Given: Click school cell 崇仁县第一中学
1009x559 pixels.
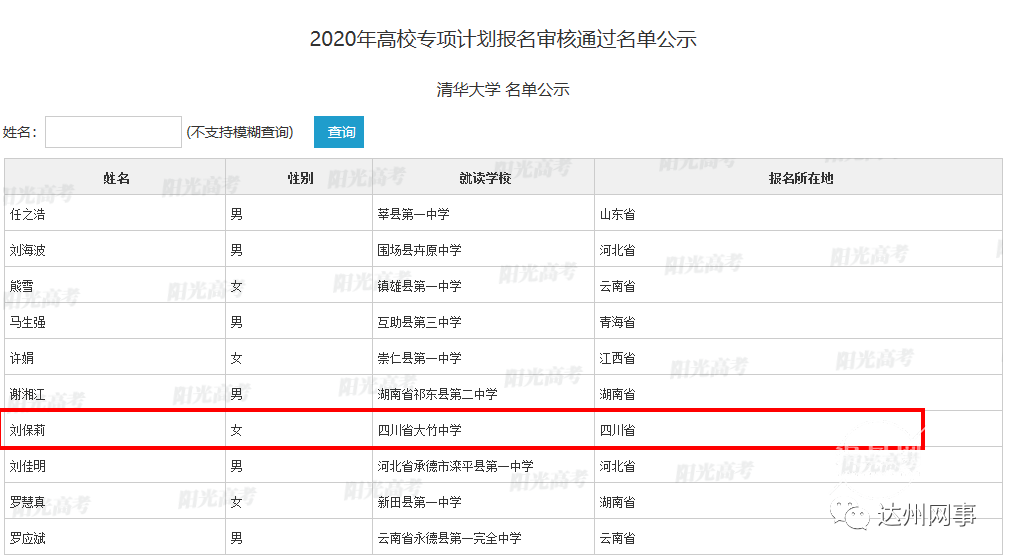Looking at the screenshot, I should coord(420,358).
